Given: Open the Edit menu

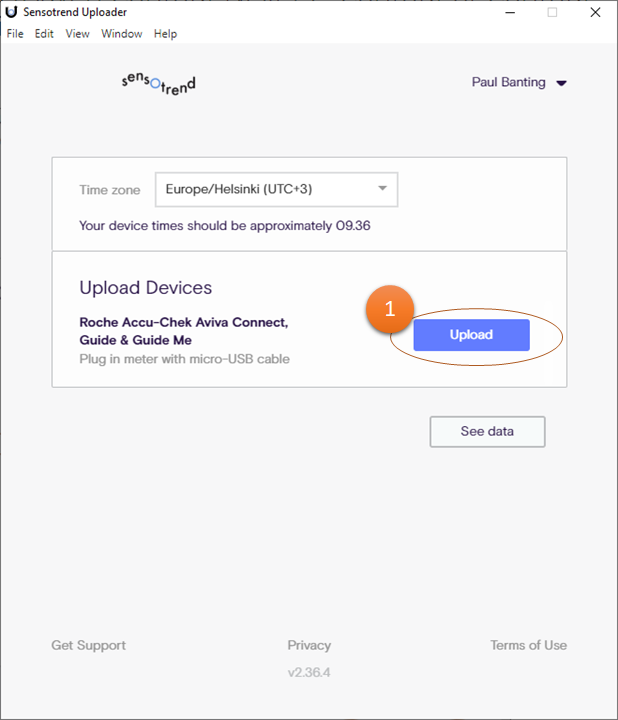Looking at the screenshot, I should pyautogui.click(x=44, y=34).
